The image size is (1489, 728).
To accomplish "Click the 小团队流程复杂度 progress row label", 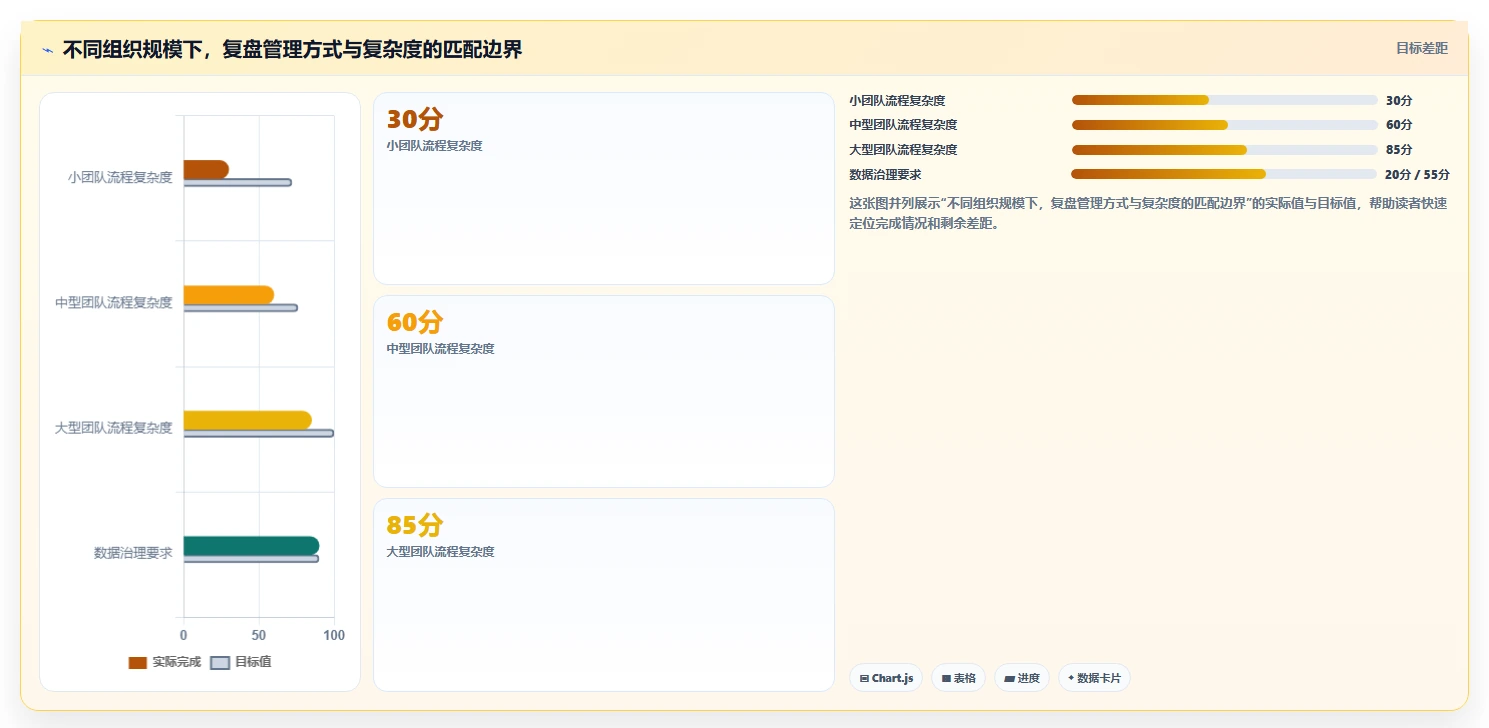I will click(x=898, y=100).
